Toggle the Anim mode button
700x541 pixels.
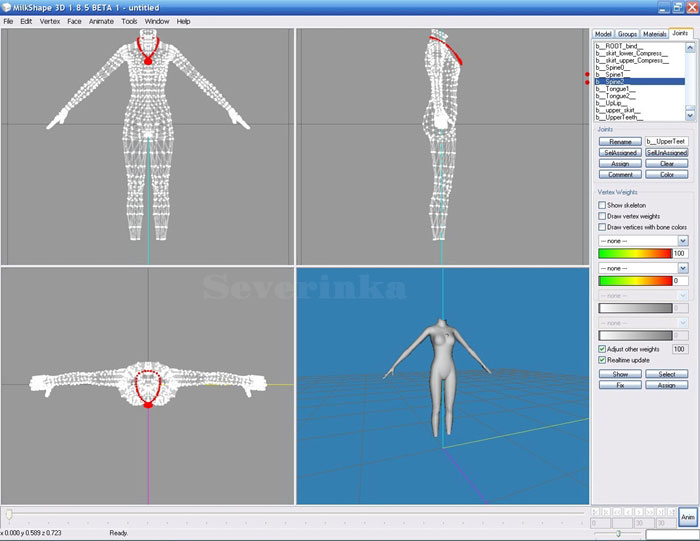[x=687, y=517]
